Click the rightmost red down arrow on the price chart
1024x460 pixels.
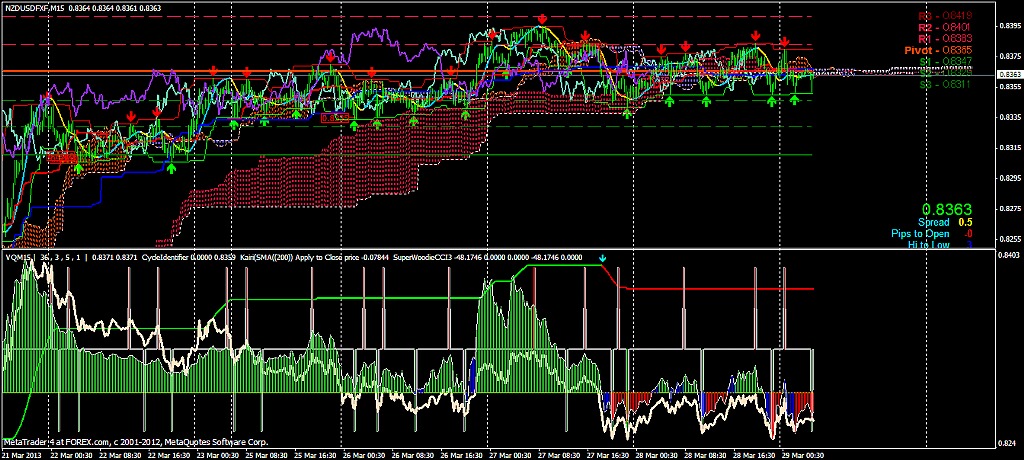pyautogui.click(x=785, y=41)
